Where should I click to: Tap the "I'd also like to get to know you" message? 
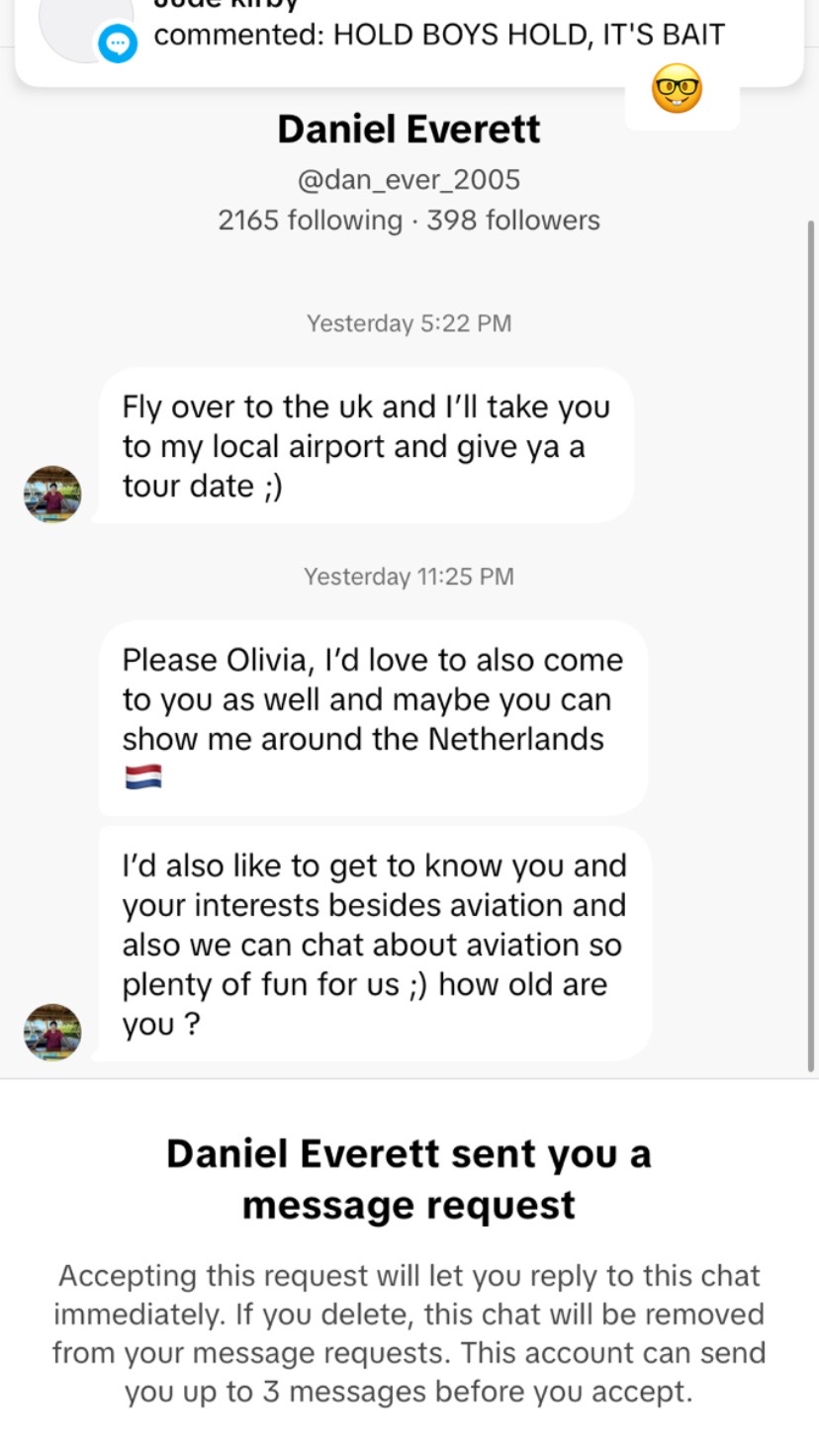click(375, 944)
